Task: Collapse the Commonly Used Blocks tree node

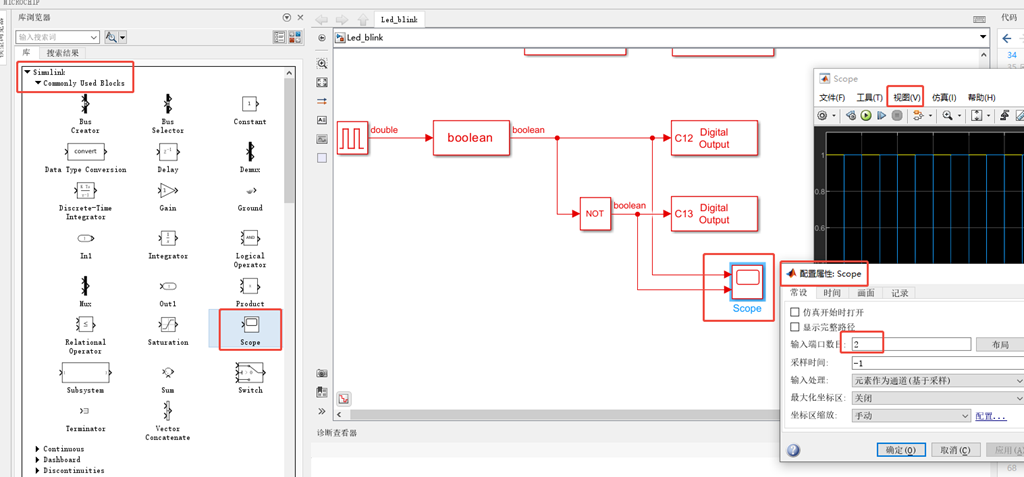Action: pos(39,83)
